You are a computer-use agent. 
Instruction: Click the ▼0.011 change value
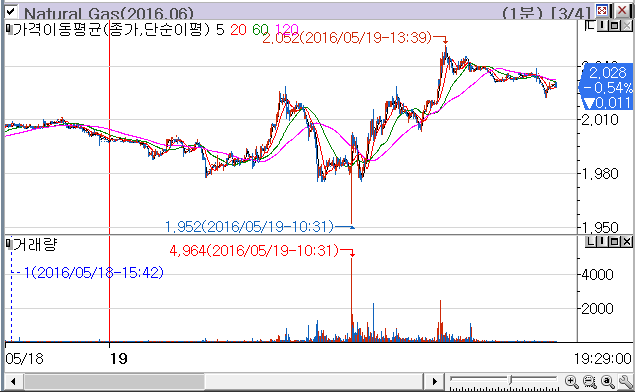pyautogui.click(x=608, y=102)
